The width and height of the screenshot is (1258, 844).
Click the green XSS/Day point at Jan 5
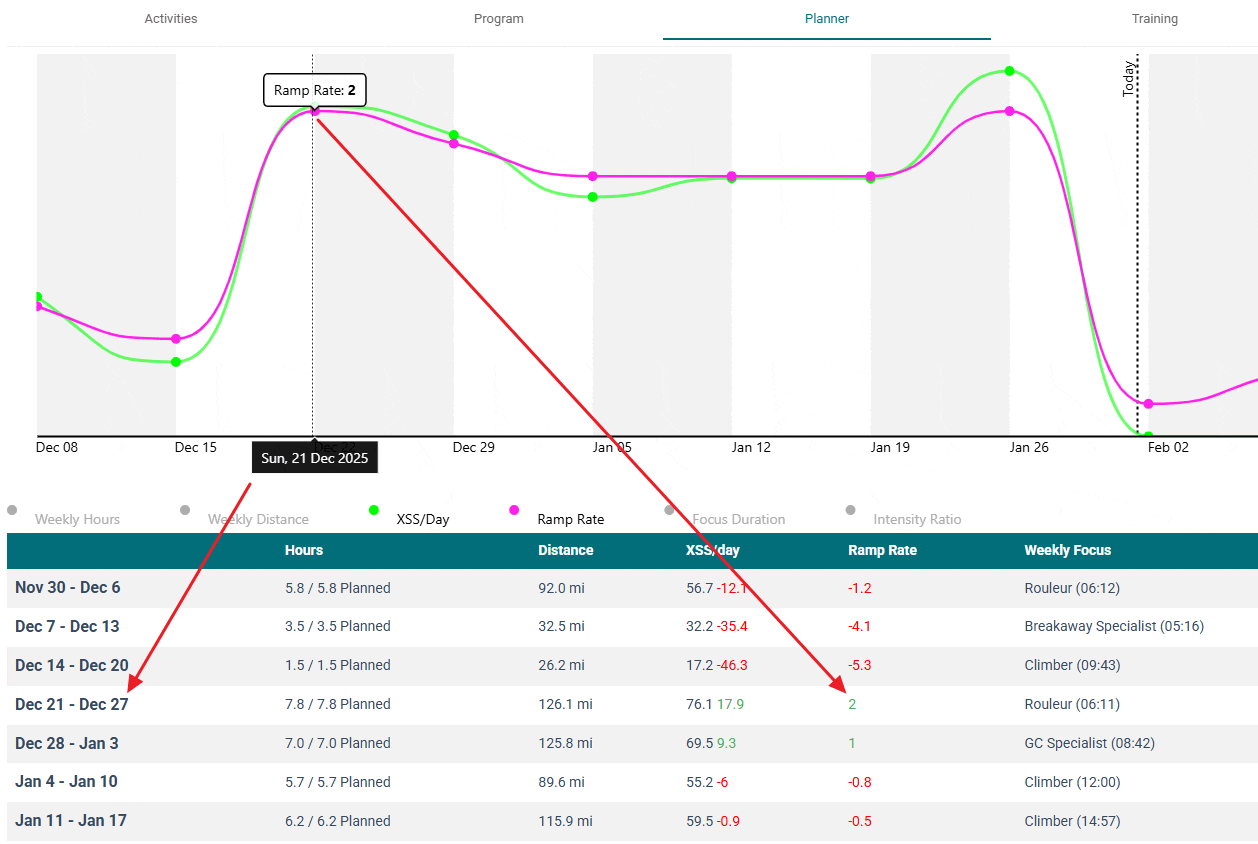593,197
